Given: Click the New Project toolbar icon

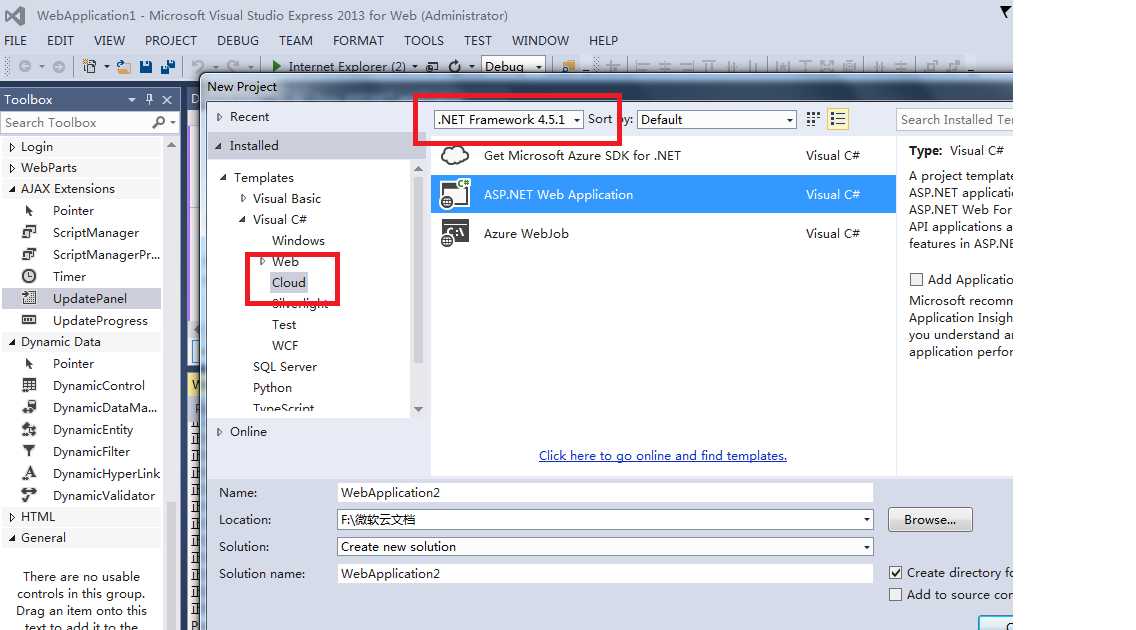Looking at the screenshot, I should [89, 67].
